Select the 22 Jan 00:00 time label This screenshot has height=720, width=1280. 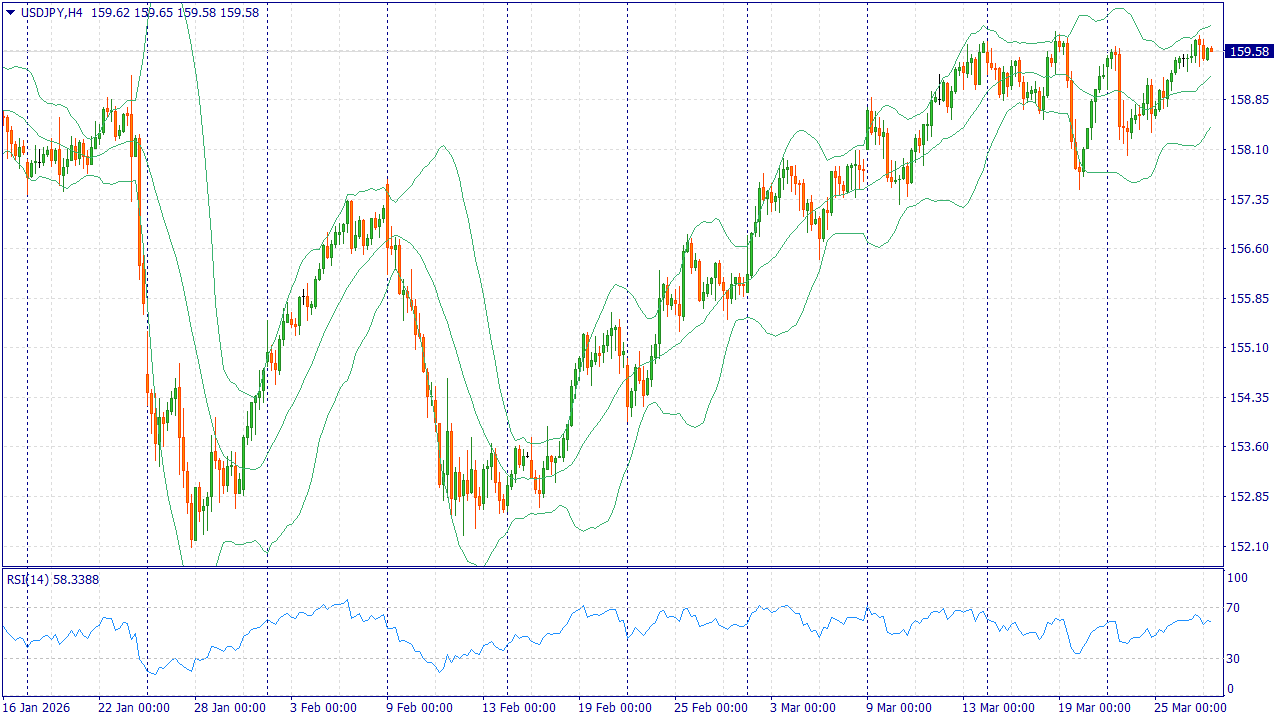tap(132, 707)
